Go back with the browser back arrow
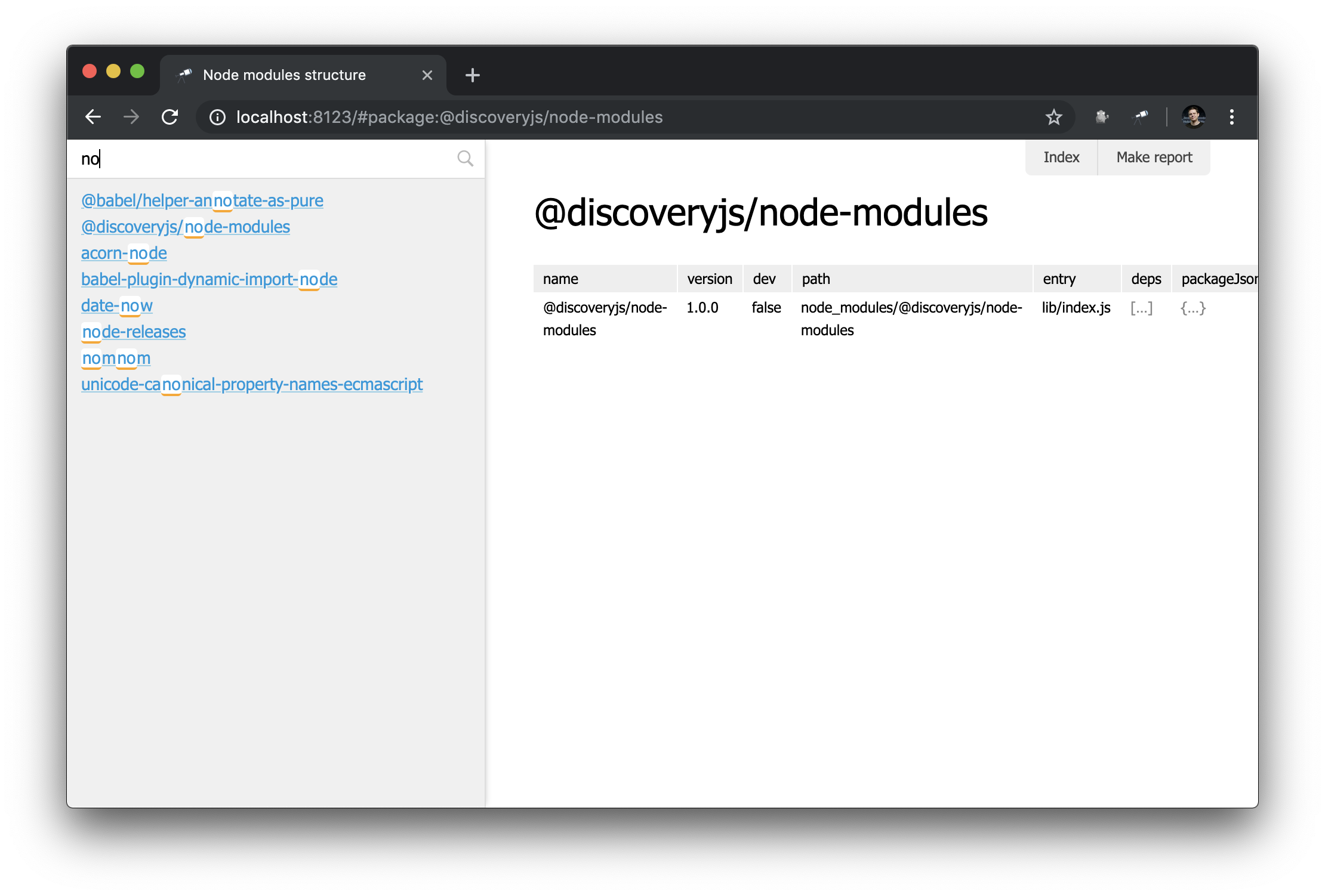The width and height of the screenshot is (1325, 896). click(x=93, y=117)
